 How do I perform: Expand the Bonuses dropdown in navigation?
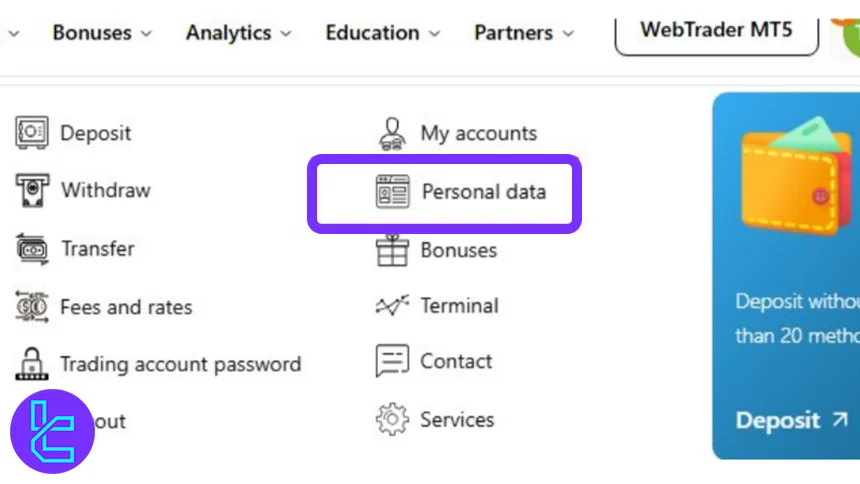coord(102,33)
